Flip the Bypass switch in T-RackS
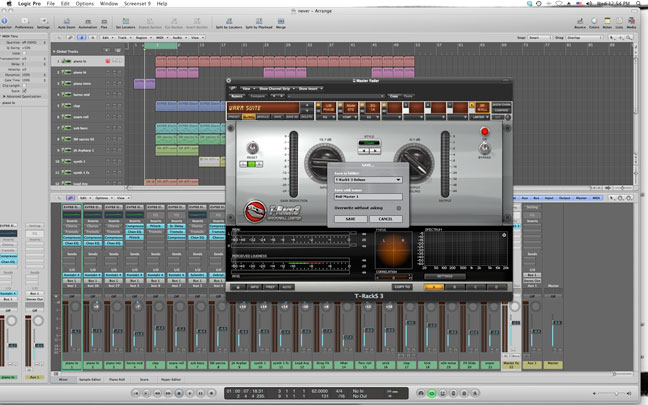This screenshot has width=648, height=405. (x=484, y=147)
